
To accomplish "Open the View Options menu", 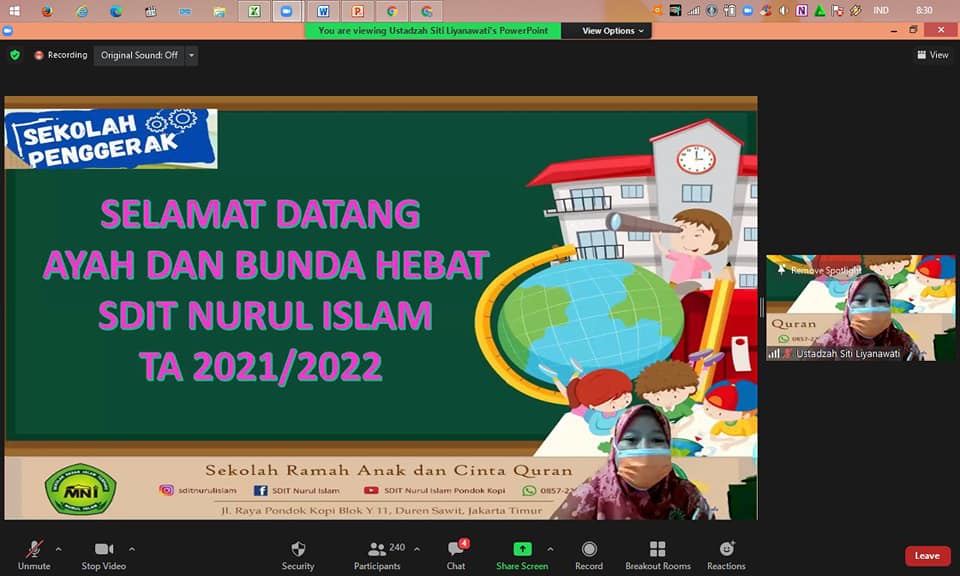I will (x=614, y=31).
